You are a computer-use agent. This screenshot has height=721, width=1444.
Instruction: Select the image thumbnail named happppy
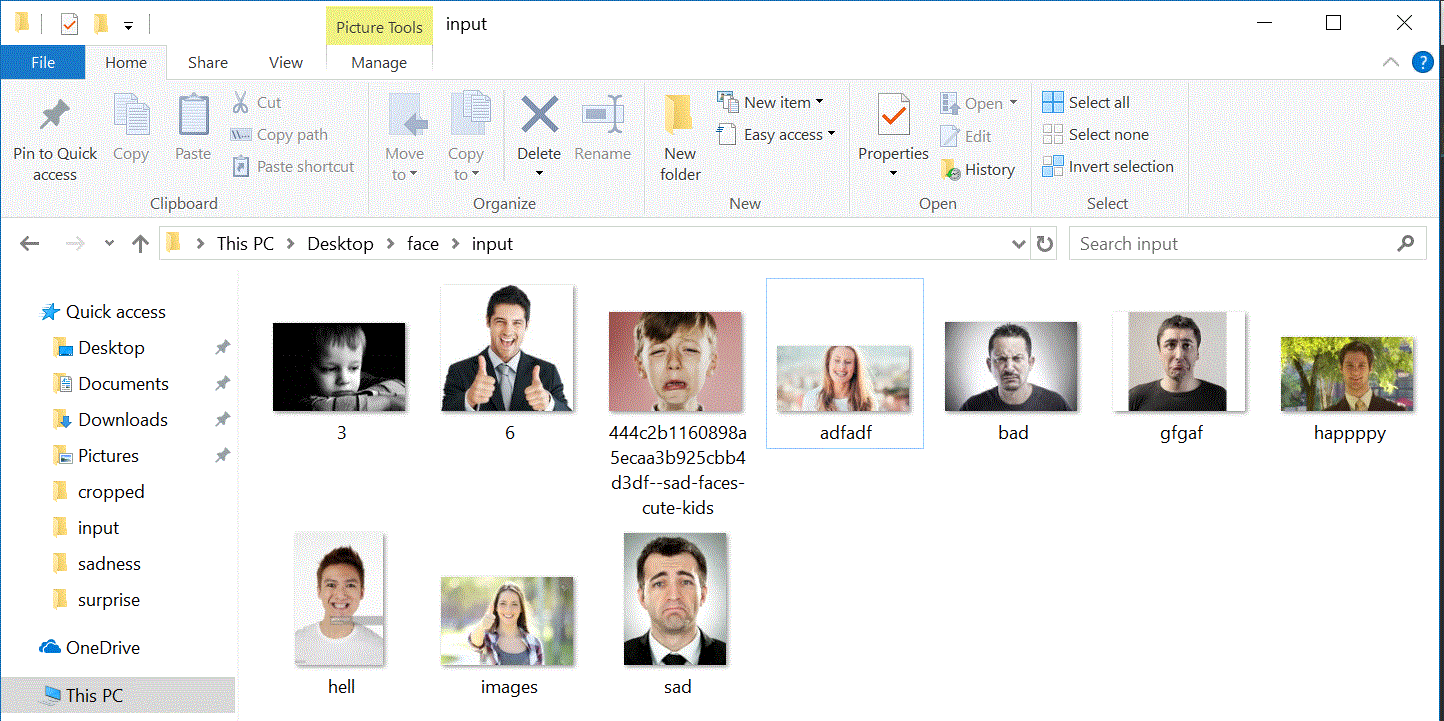pyautogui.click(x=1348, y=374)
